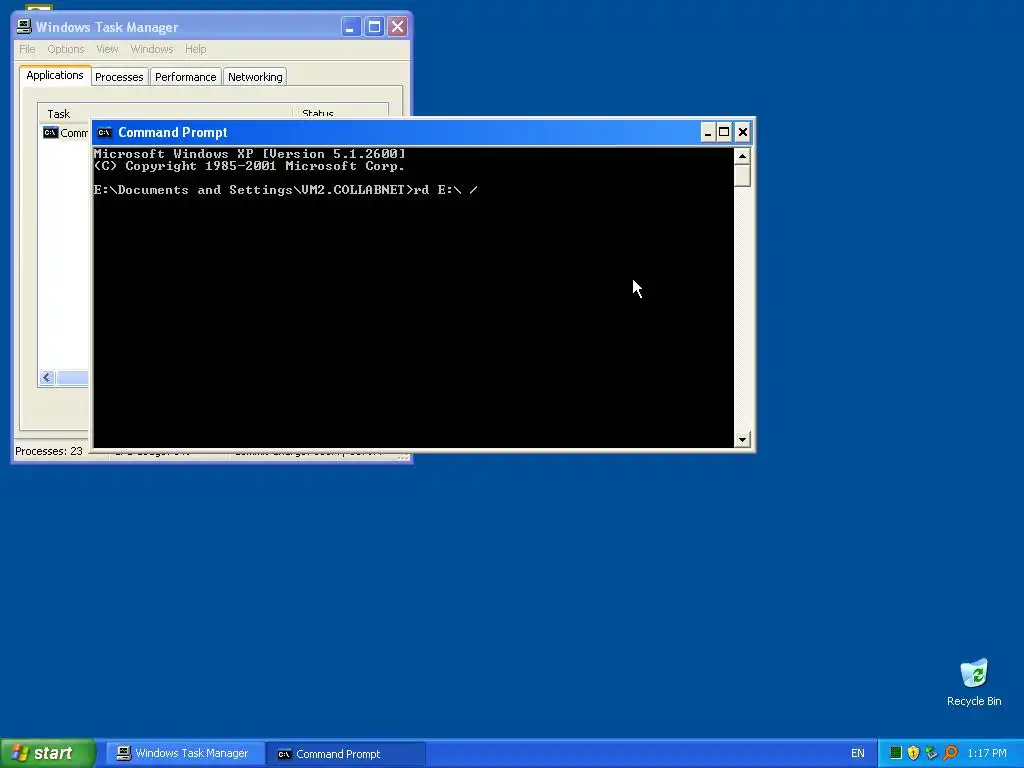This screenshot has width=1024, height=768.
Task: Maximize the Command Prompt window
Action: click(x=724, y=133)
